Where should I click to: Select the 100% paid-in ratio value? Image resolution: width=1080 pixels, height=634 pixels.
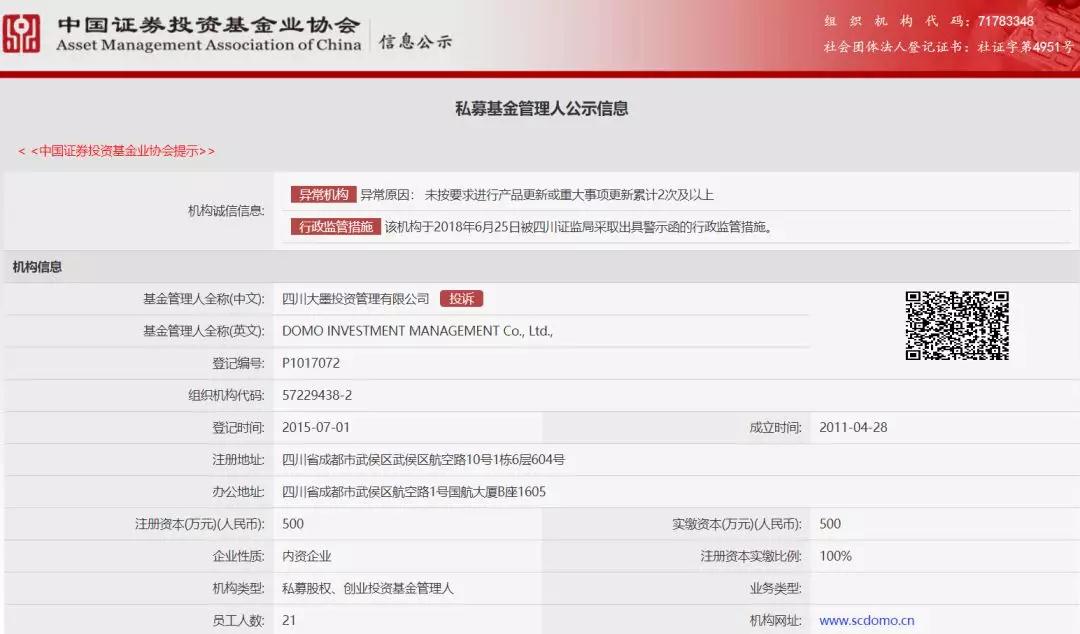[835, 556]
